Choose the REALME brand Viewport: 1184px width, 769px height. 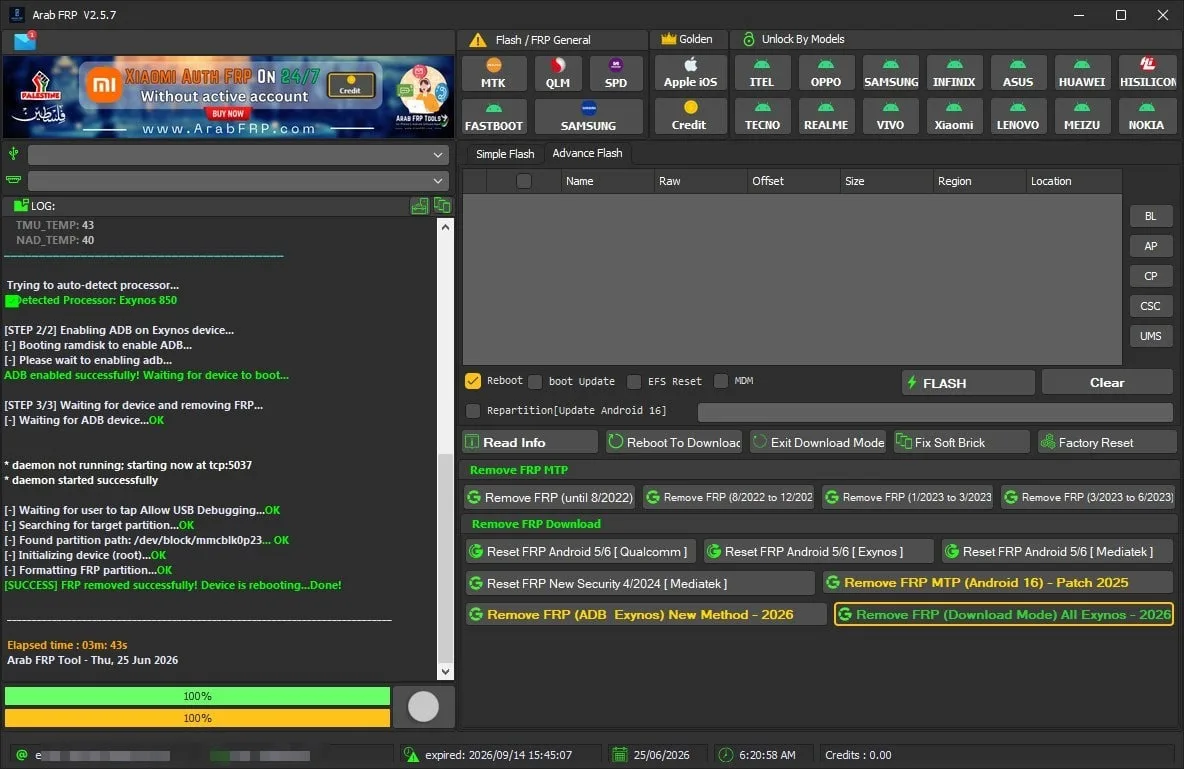pos(825,116)
